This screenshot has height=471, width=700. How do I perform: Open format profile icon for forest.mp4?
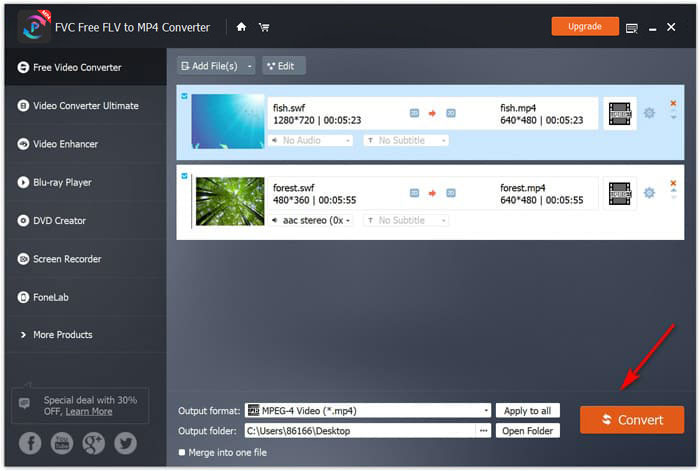(620, 193)
